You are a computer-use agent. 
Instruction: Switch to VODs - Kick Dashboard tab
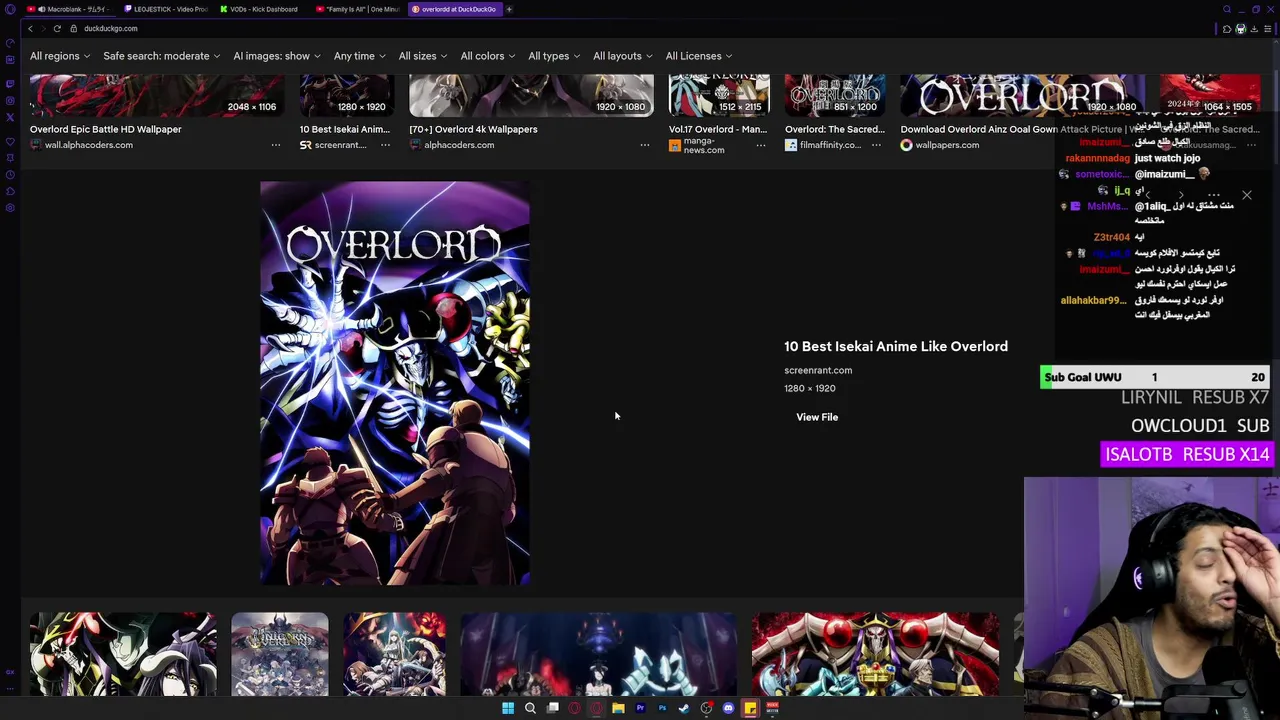tap(262, 9)
